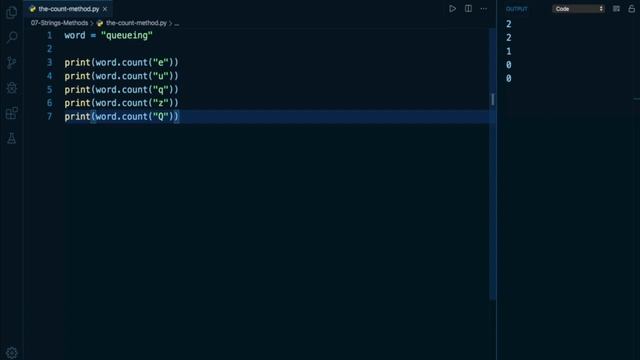640x360 pixels.
Task: Open the Manage settings gear
Action: tap(11, 353)
